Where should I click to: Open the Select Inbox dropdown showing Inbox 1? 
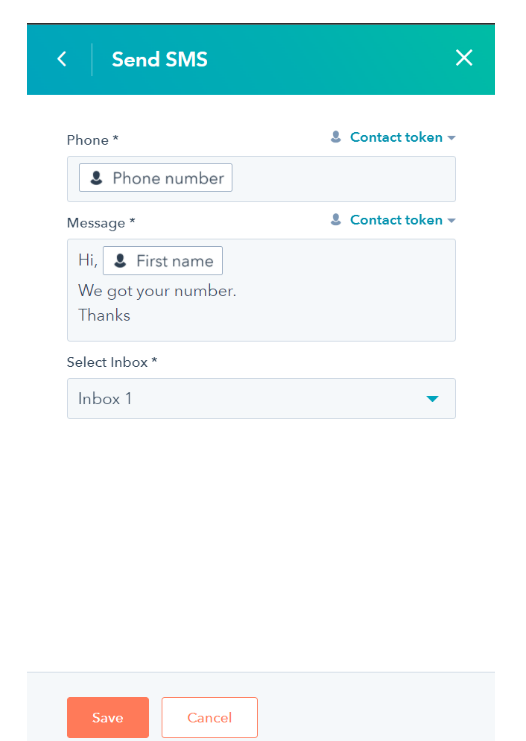[x=261, y=398]
